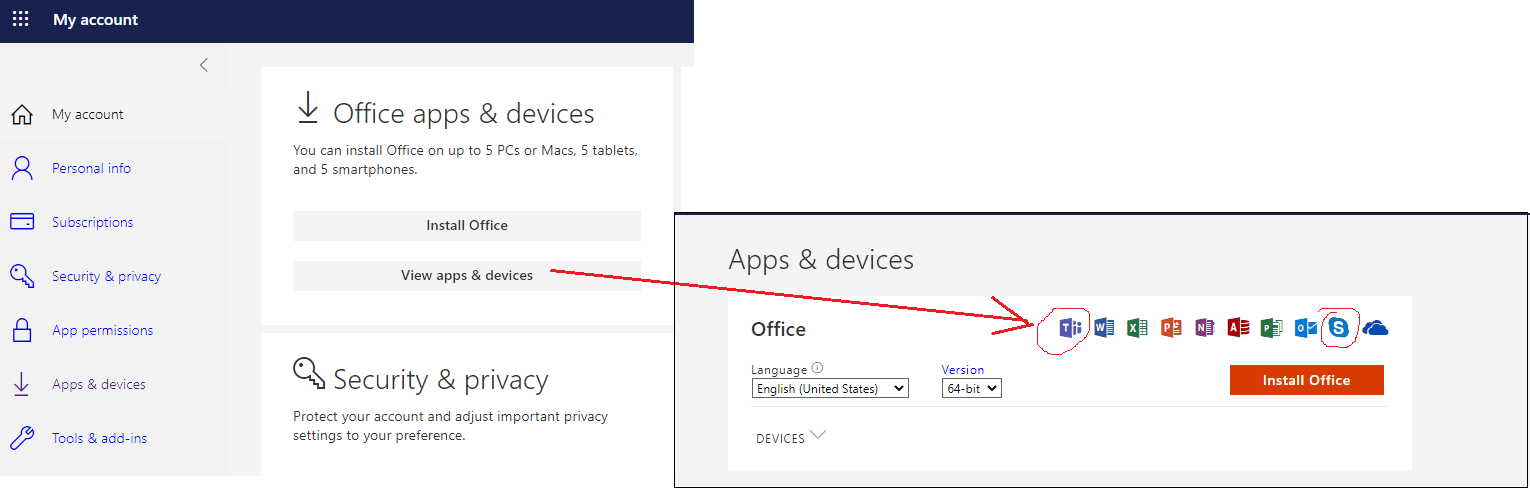
Task: Click the PowerPoint app icon
Action: point(1171,328)
